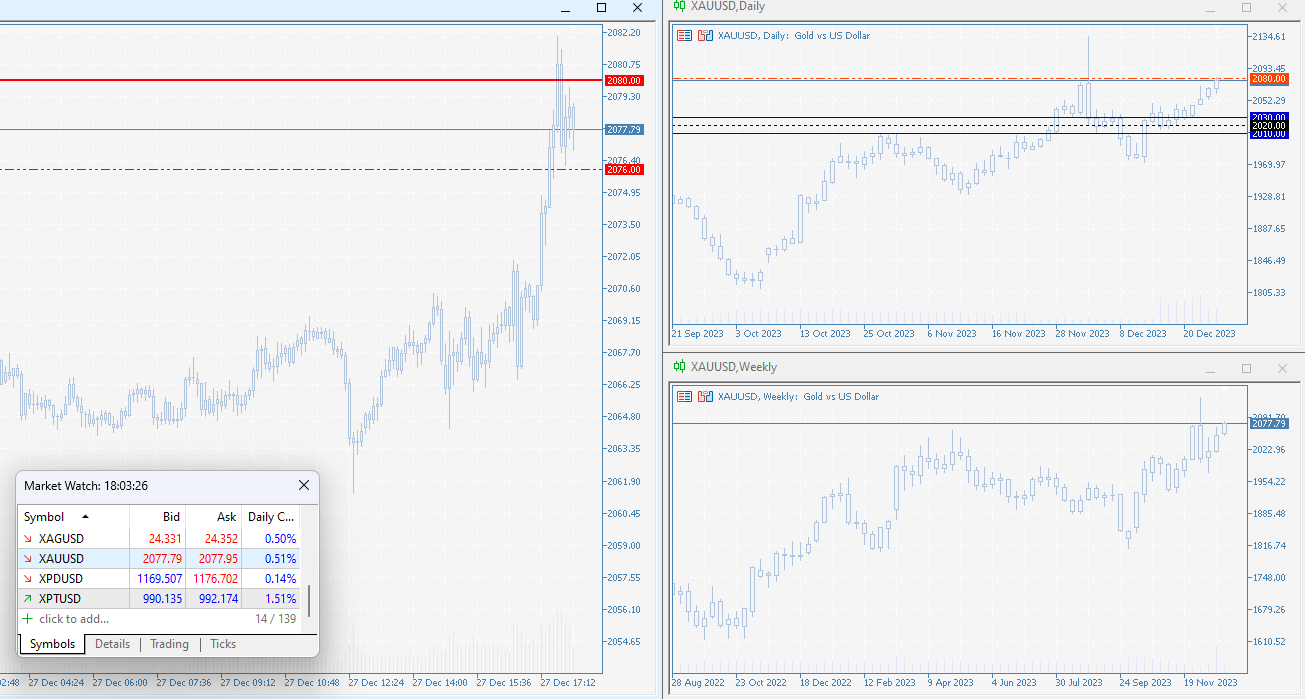Click XPTUSD daily change 1.51%
Screen dimensions: 1305x699
(x=280, y=599)
